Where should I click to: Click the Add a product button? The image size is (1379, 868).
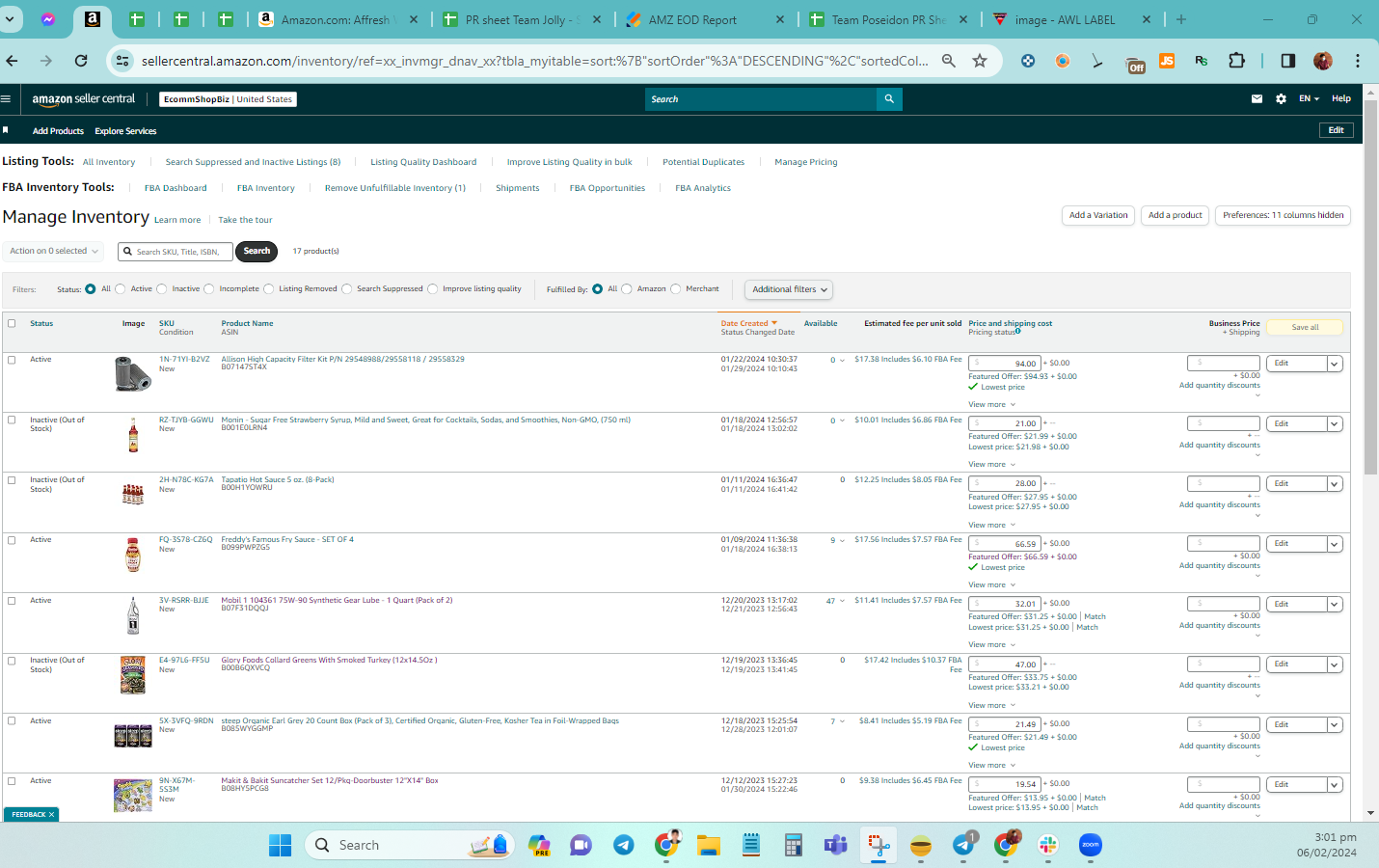click(x=1176, y=215)
